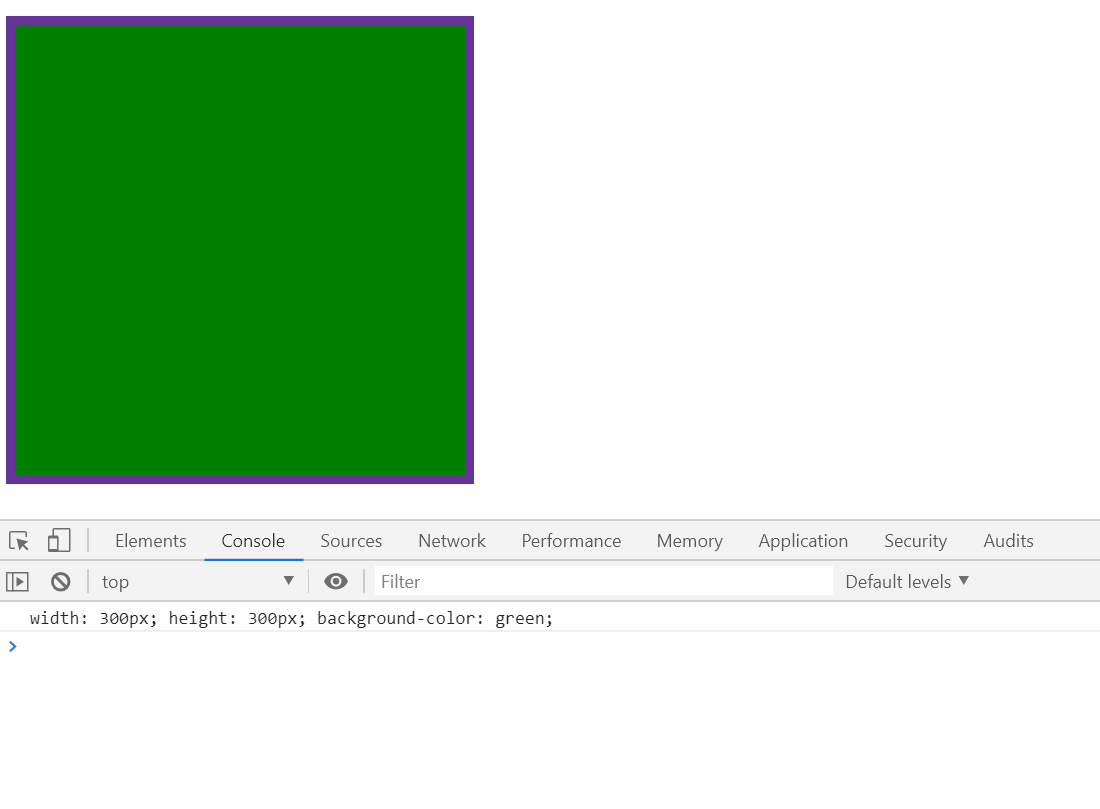This screenshot has width=1100, height=809.
Task: Switch to the Memory tab
Action: 690,541
